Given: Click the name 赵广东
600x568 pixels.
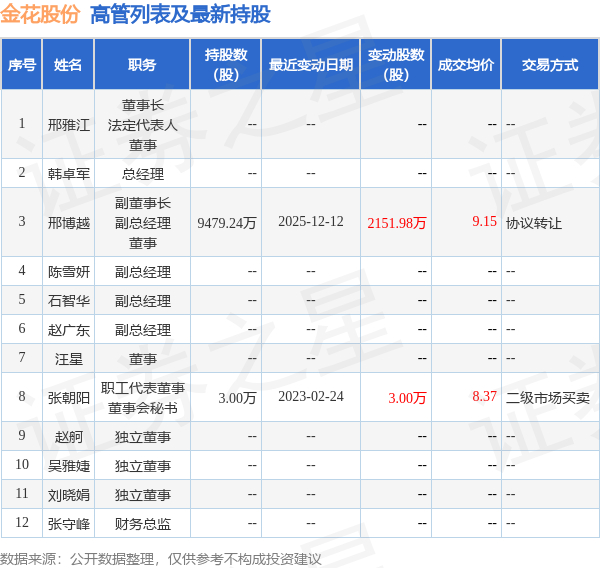Looking at the screenshot, I should click(68, 330).
